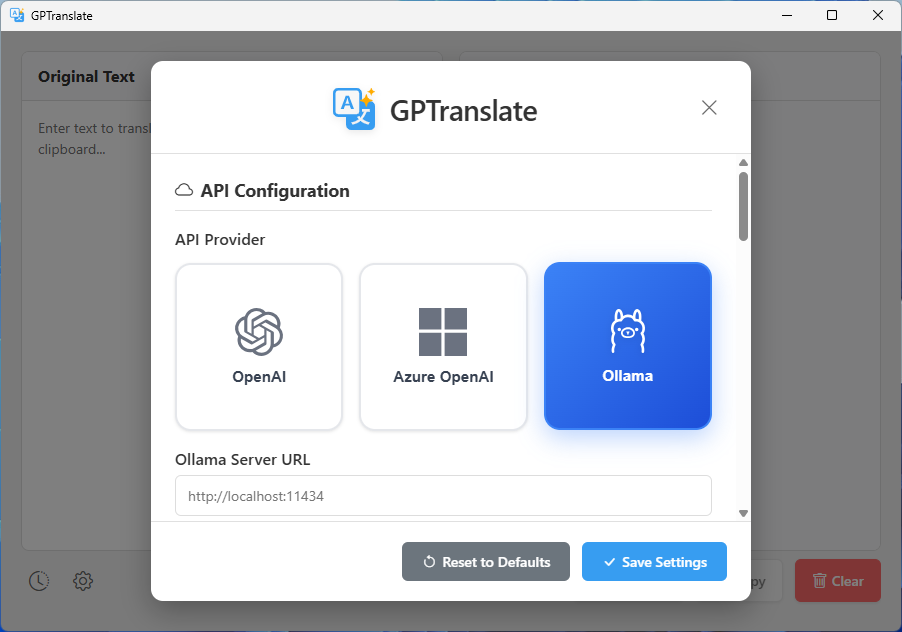Choose Azure OpenAI as API provider
Viewport: 902px width, 632px height.
[443, 347]
